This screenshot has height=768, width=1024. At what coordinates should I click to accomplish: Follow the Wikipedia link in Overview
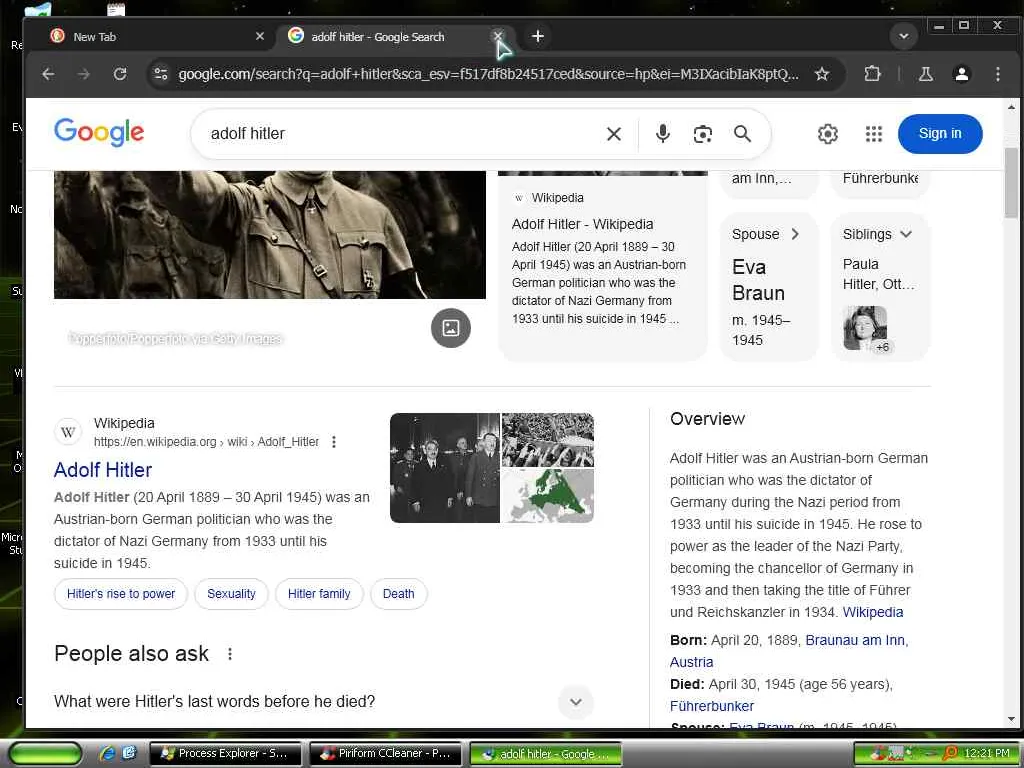(872, 613)
